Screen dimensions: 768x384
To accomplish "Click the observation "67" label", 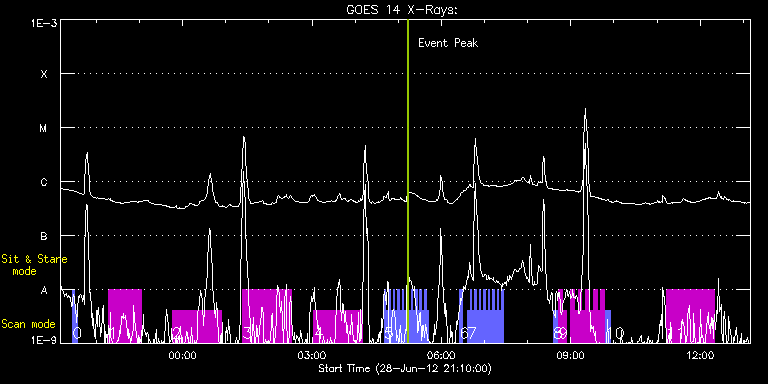I will [469, 334].
